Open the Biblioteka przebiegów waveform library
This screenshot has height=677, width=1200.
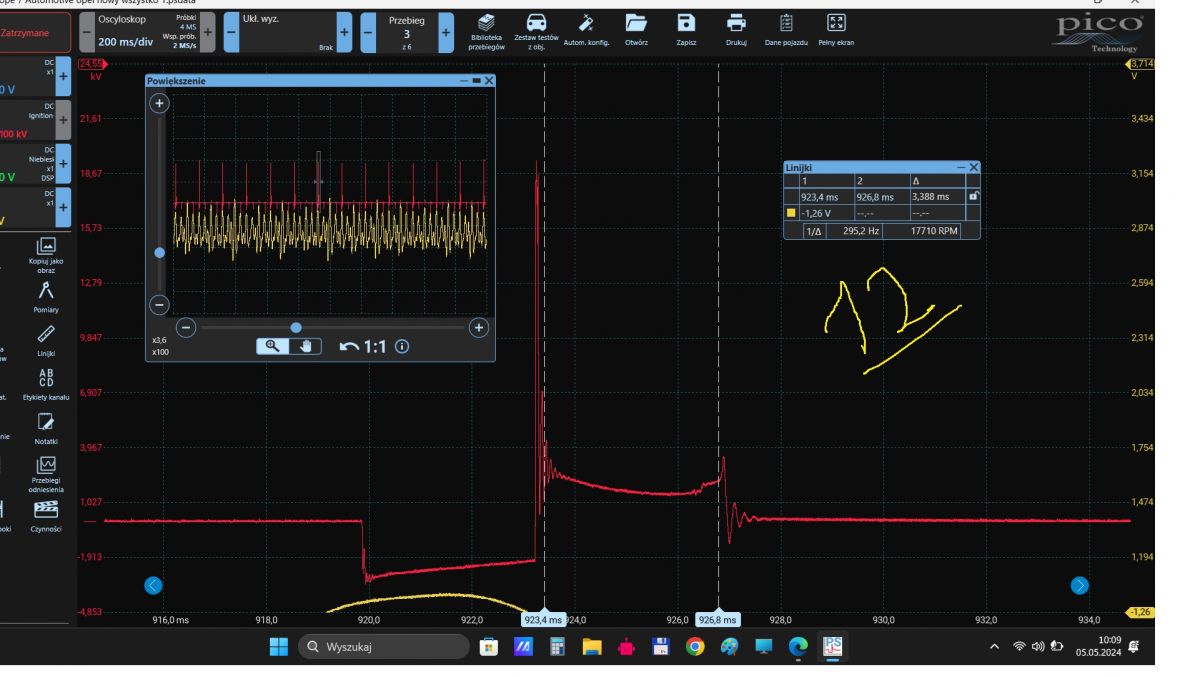point(487,31)
